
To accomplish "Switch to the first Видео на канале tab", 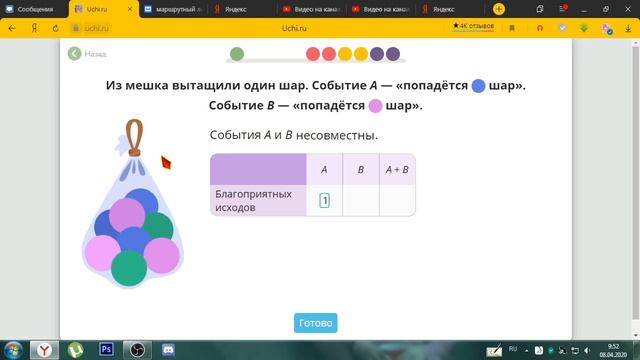I will click(311, 9).
